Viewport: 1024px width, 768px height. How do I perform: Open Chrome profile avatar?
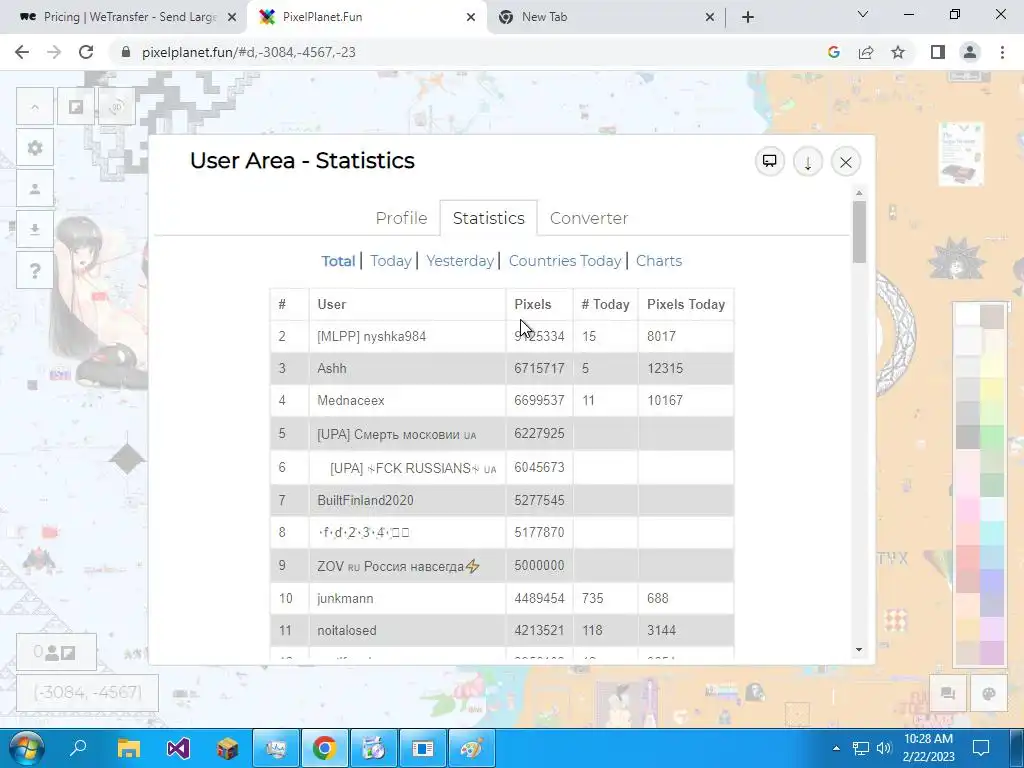(970, 52)
